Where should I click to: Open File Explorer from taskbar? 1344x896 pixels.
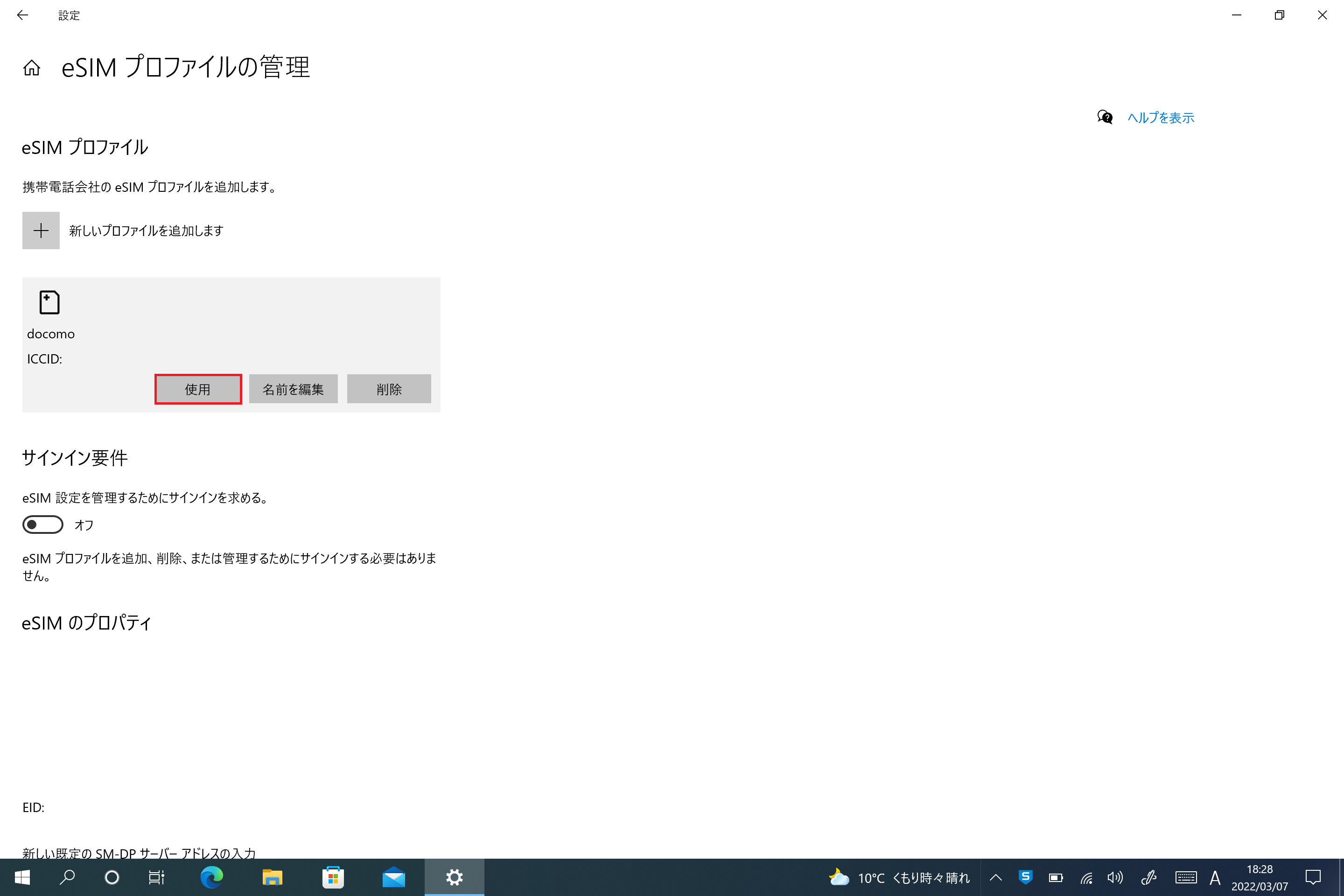click(273, 877)
